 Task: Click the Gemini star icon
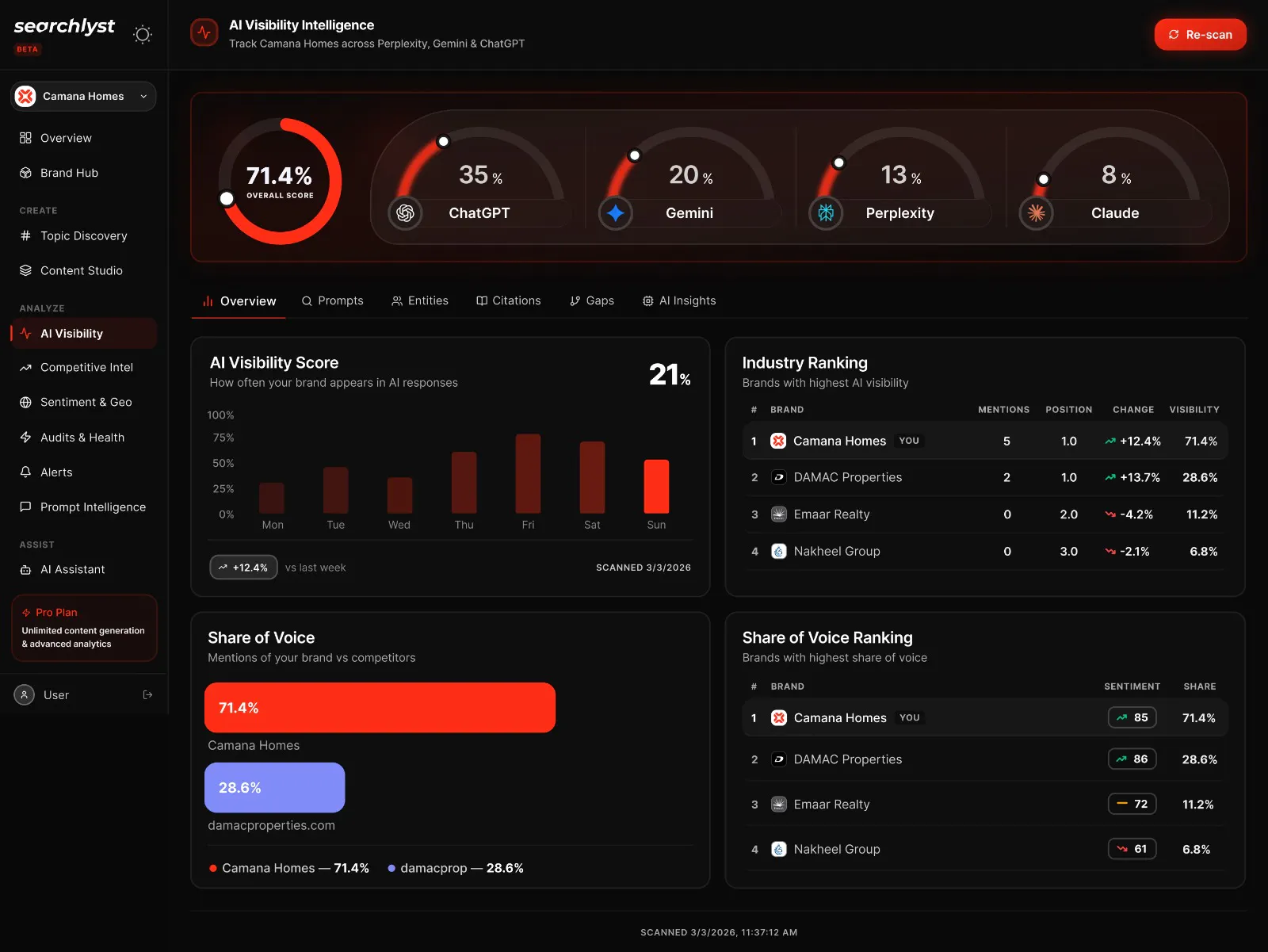tap(615, 212)
